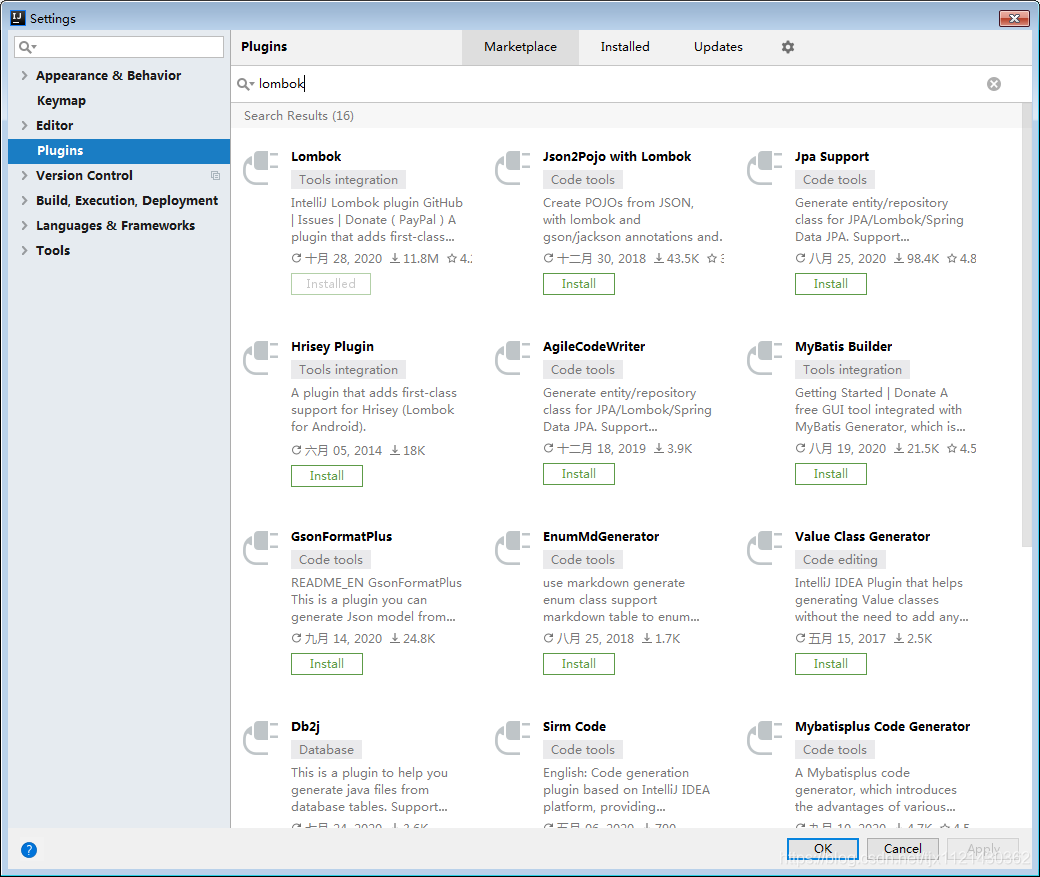Click the Json2Pojo with Lombok plugin icon

click(513, 168)
